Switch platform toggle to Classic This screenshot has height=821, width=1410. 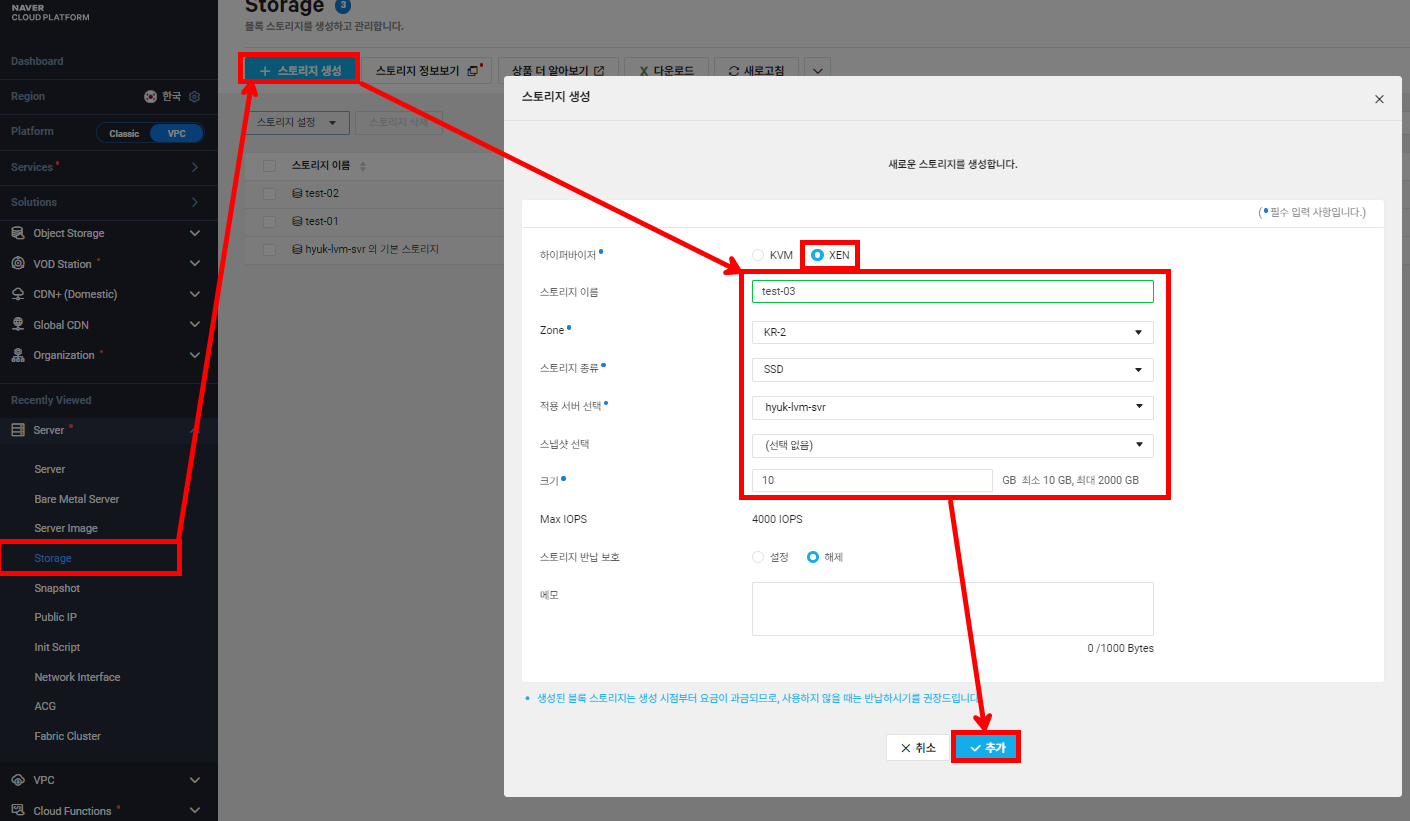124,133
